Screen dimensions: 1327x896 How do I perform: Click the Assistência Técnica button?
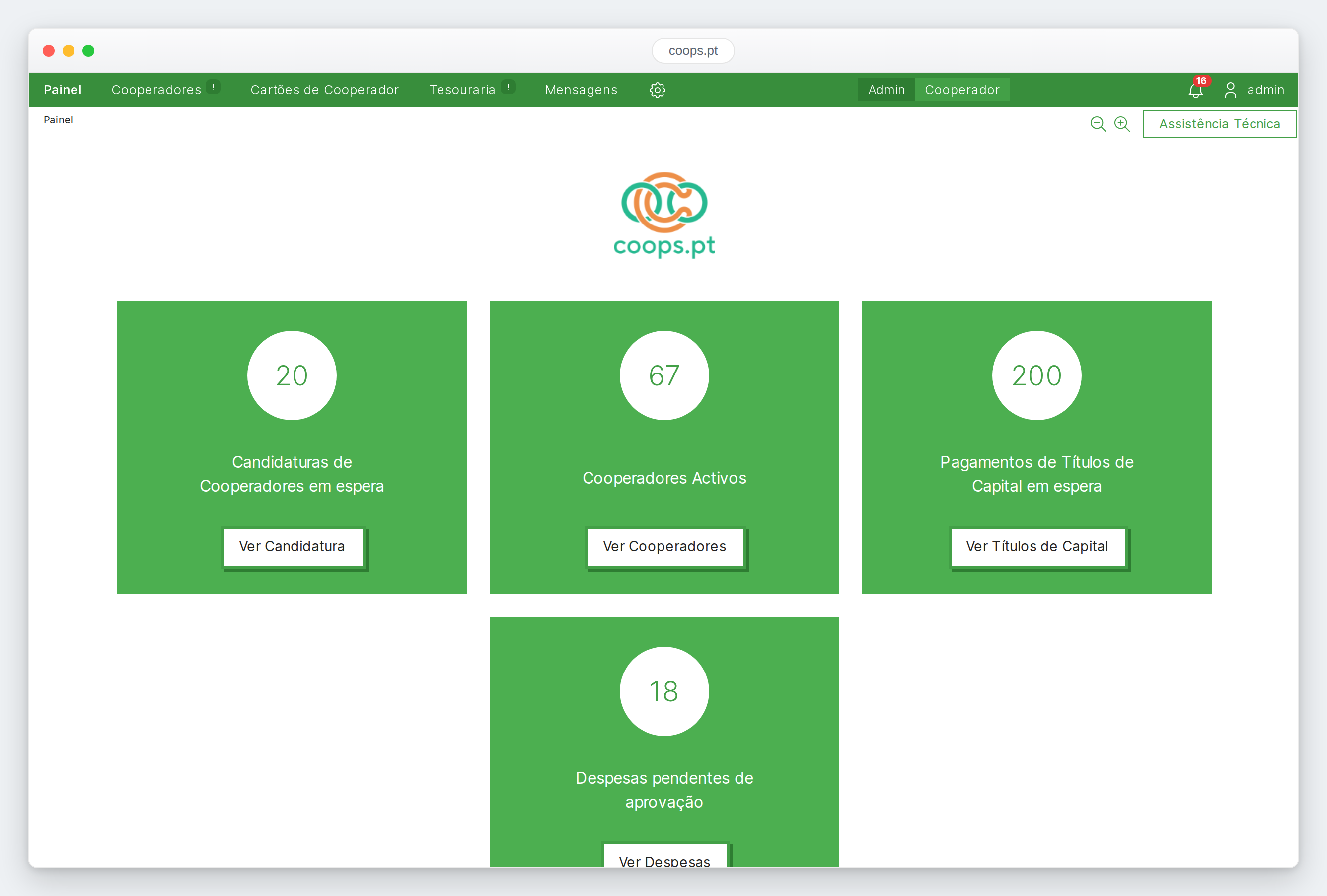point(1220,124)
